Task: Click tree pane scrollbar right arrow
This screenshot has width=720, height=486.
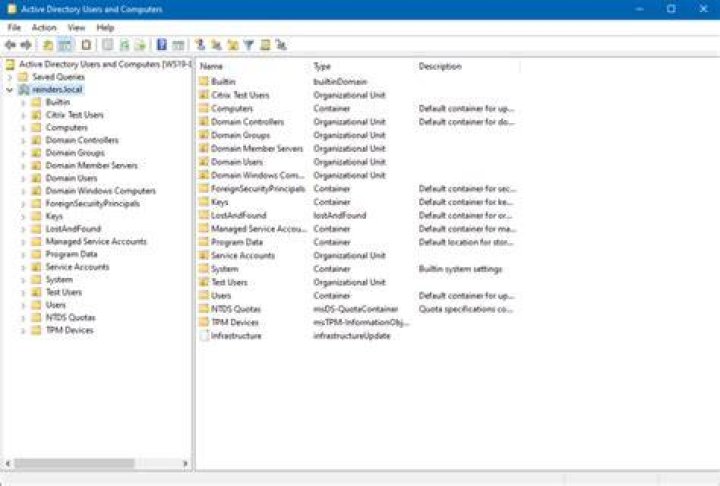Action: [x=185, y=463]
